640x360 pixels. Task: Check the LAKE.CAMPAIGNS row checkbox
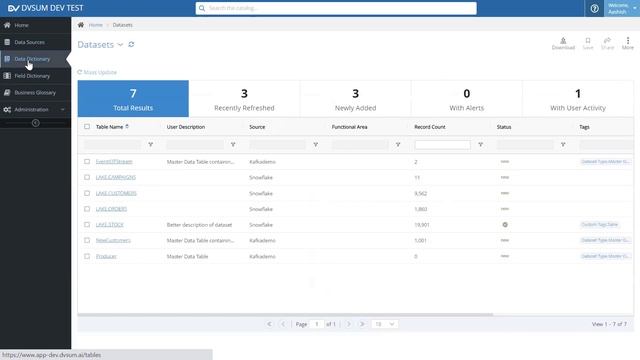point(87,177)
